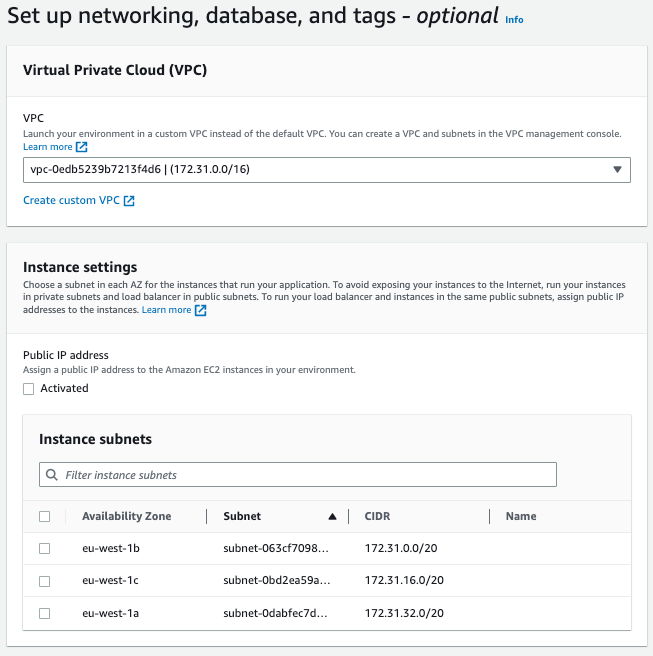Image resolution: width=653 pixels, height=656 pixels.
Task: Select the eu-west-1b subnet checkbox
Action: pos(44,549)
